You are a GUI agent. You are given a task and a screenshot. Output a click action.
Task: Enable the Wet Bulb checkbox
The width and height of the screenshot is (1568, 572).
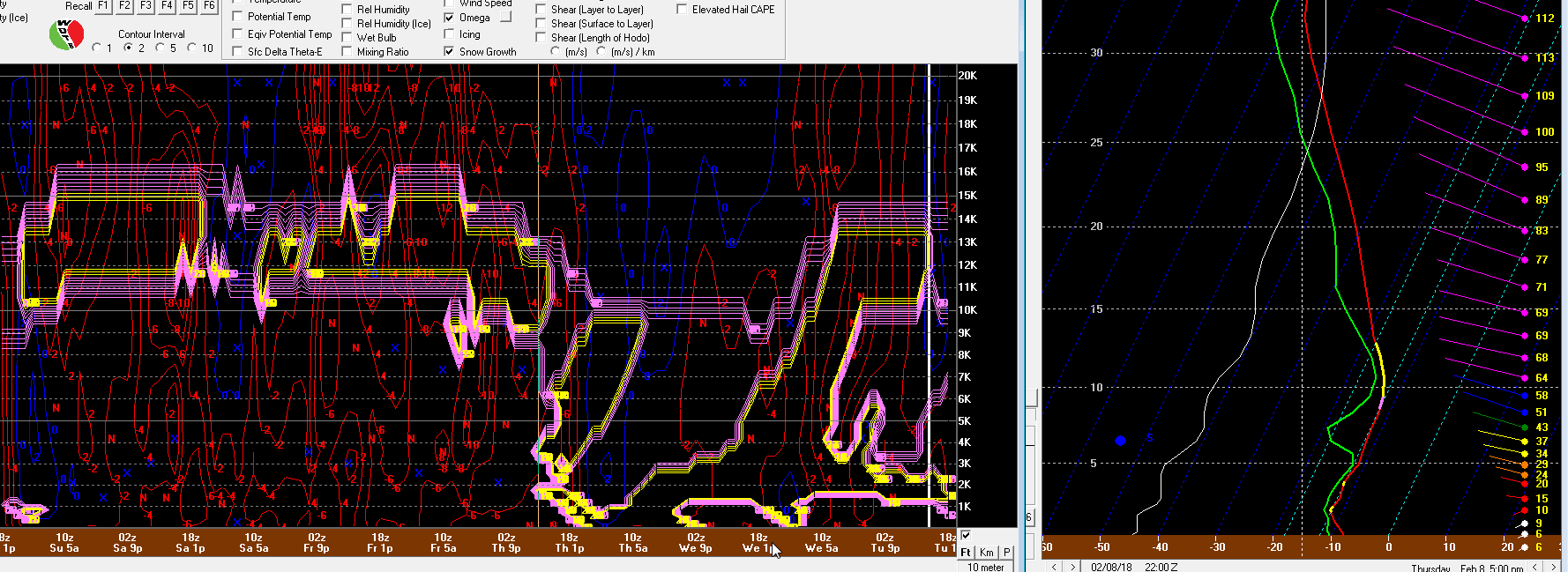[347, 37]
